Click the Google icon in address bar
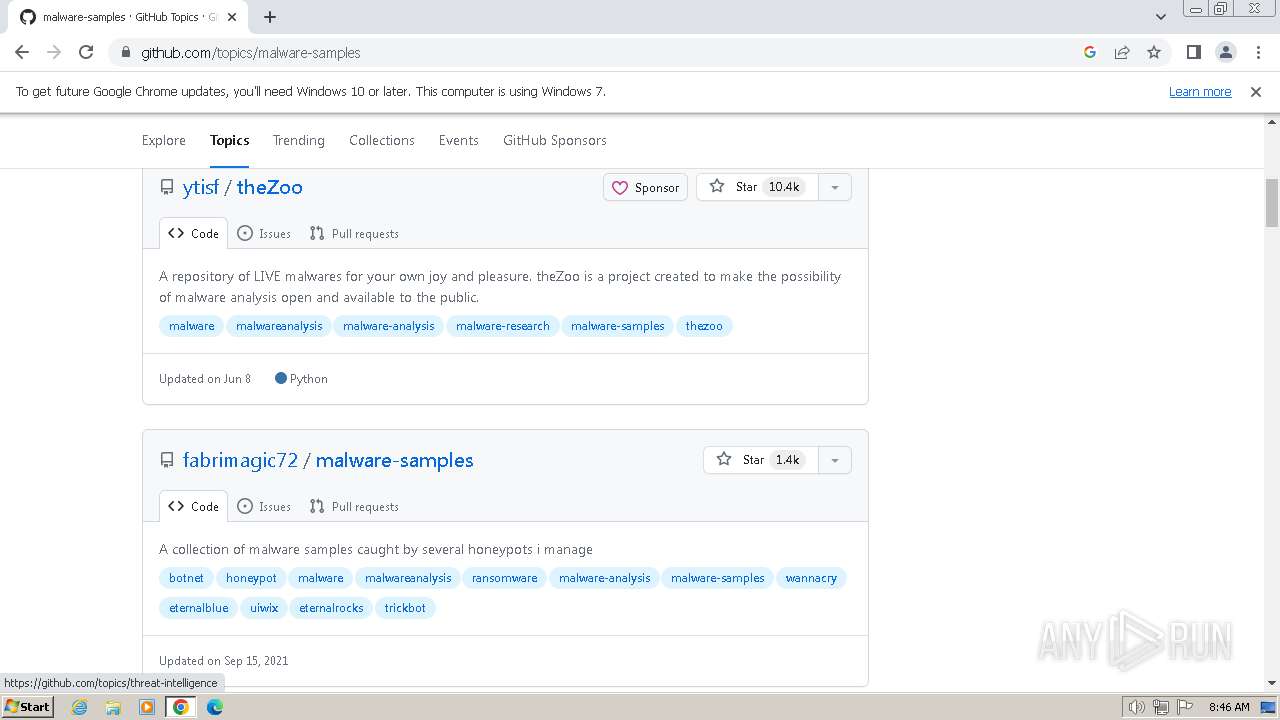 click(x=1090, y=52)
